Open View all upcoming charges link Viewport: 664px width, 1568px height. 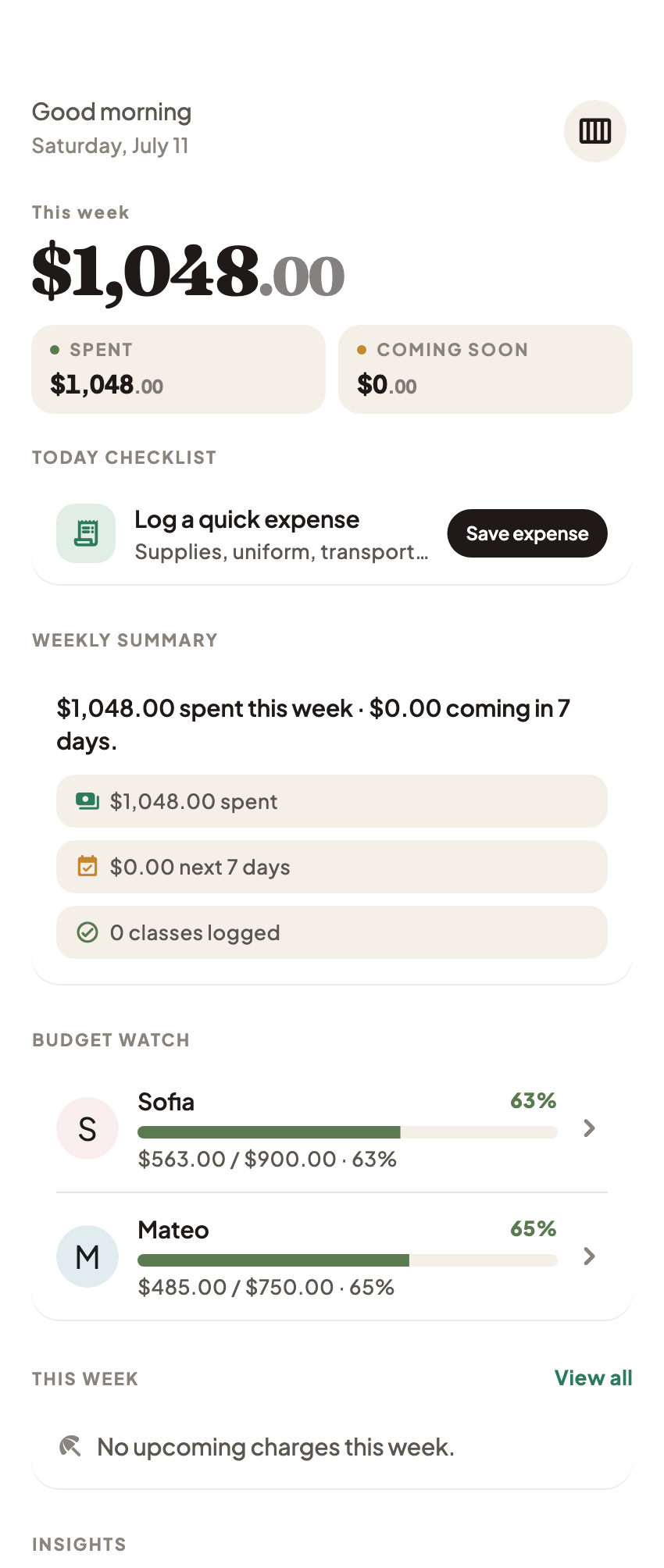[x=594, y=1378]
